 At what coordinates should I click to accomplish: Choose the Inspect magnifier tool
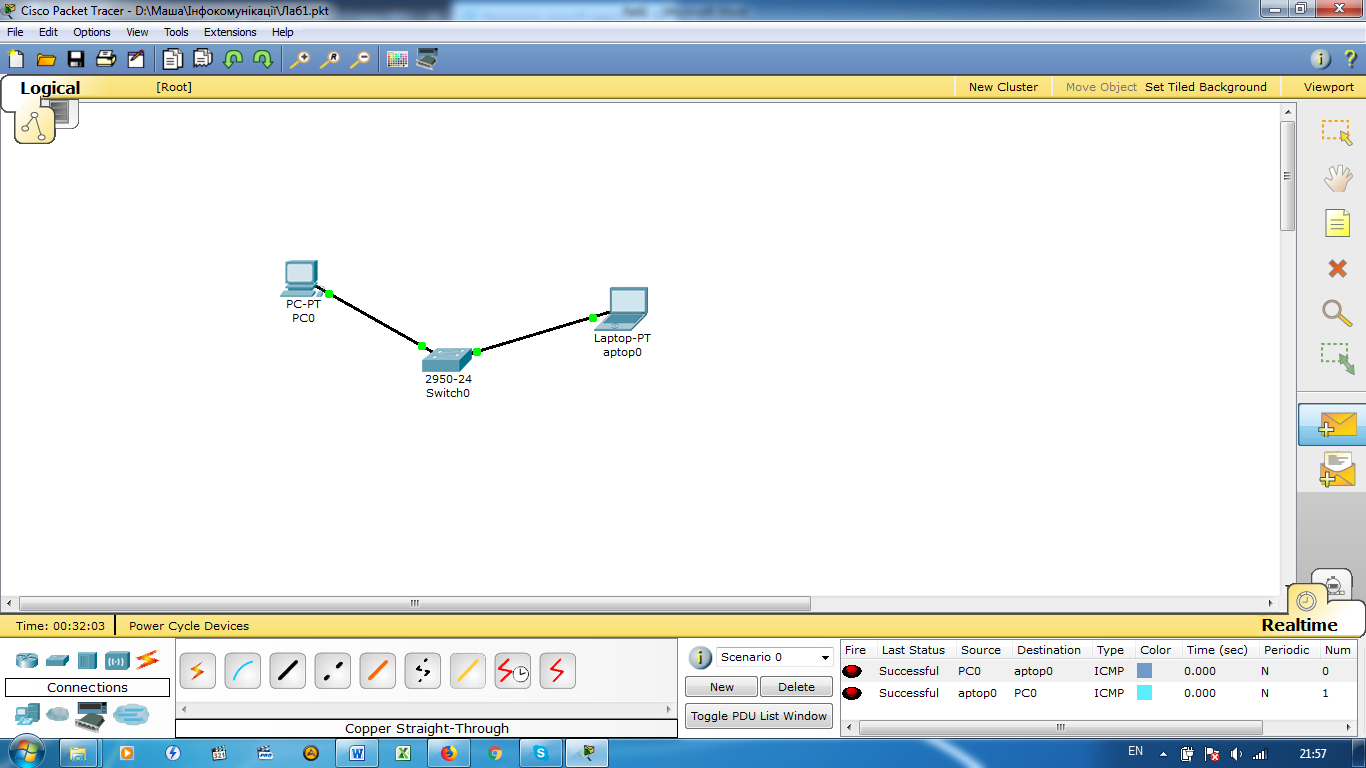click(x=1337, y=312)
